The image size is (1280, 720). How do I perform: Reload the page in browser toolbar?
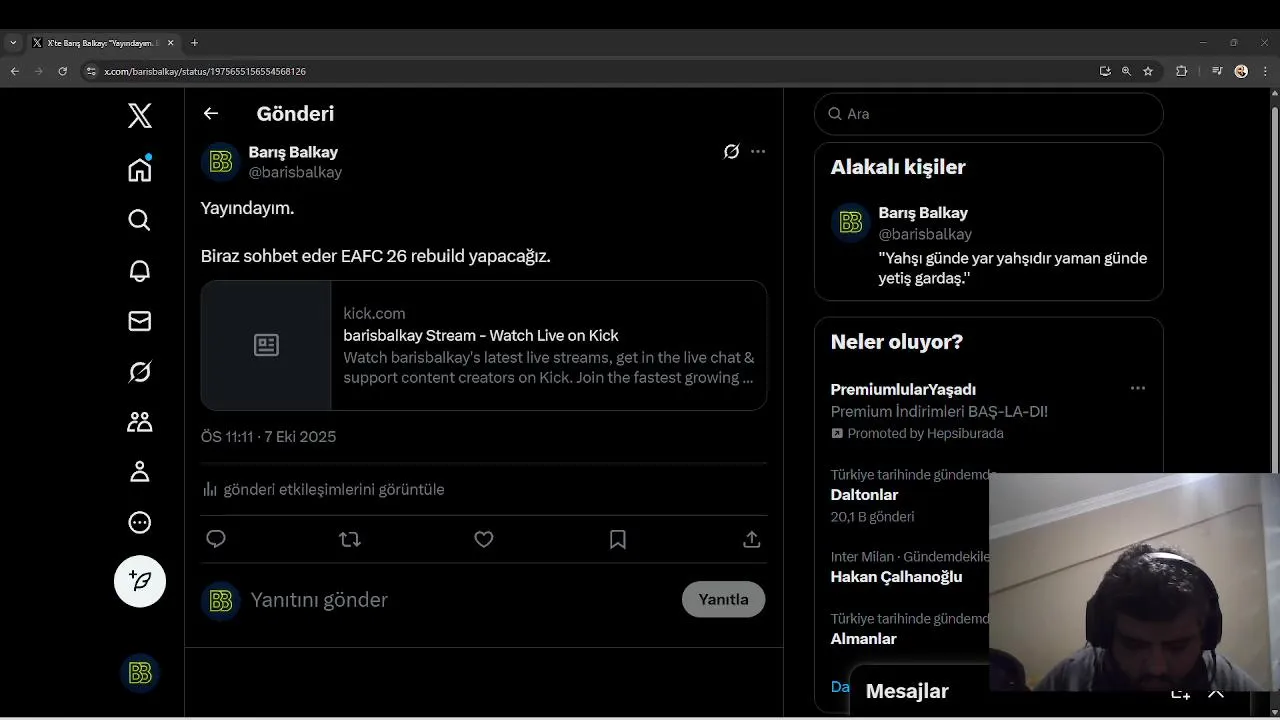pos(62,71)
